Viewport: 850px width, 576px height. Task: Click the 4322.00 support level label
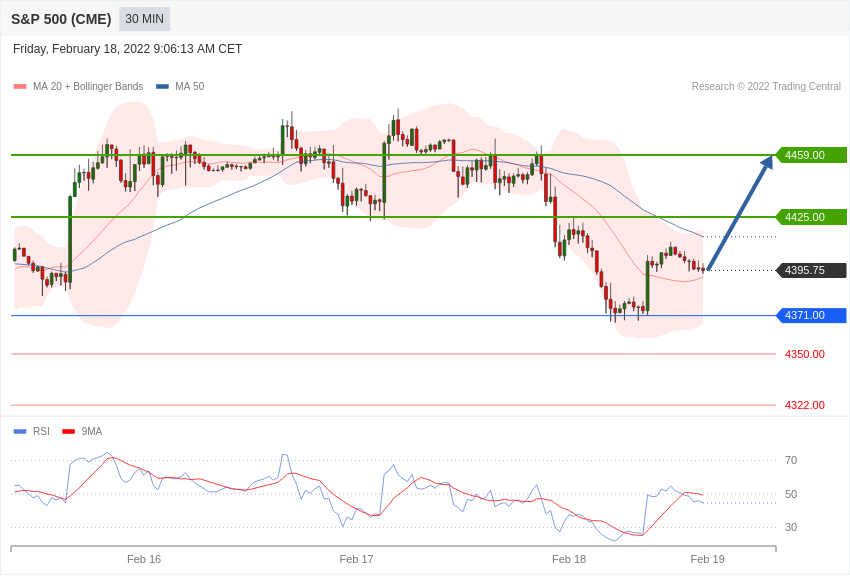coord(805,405)
